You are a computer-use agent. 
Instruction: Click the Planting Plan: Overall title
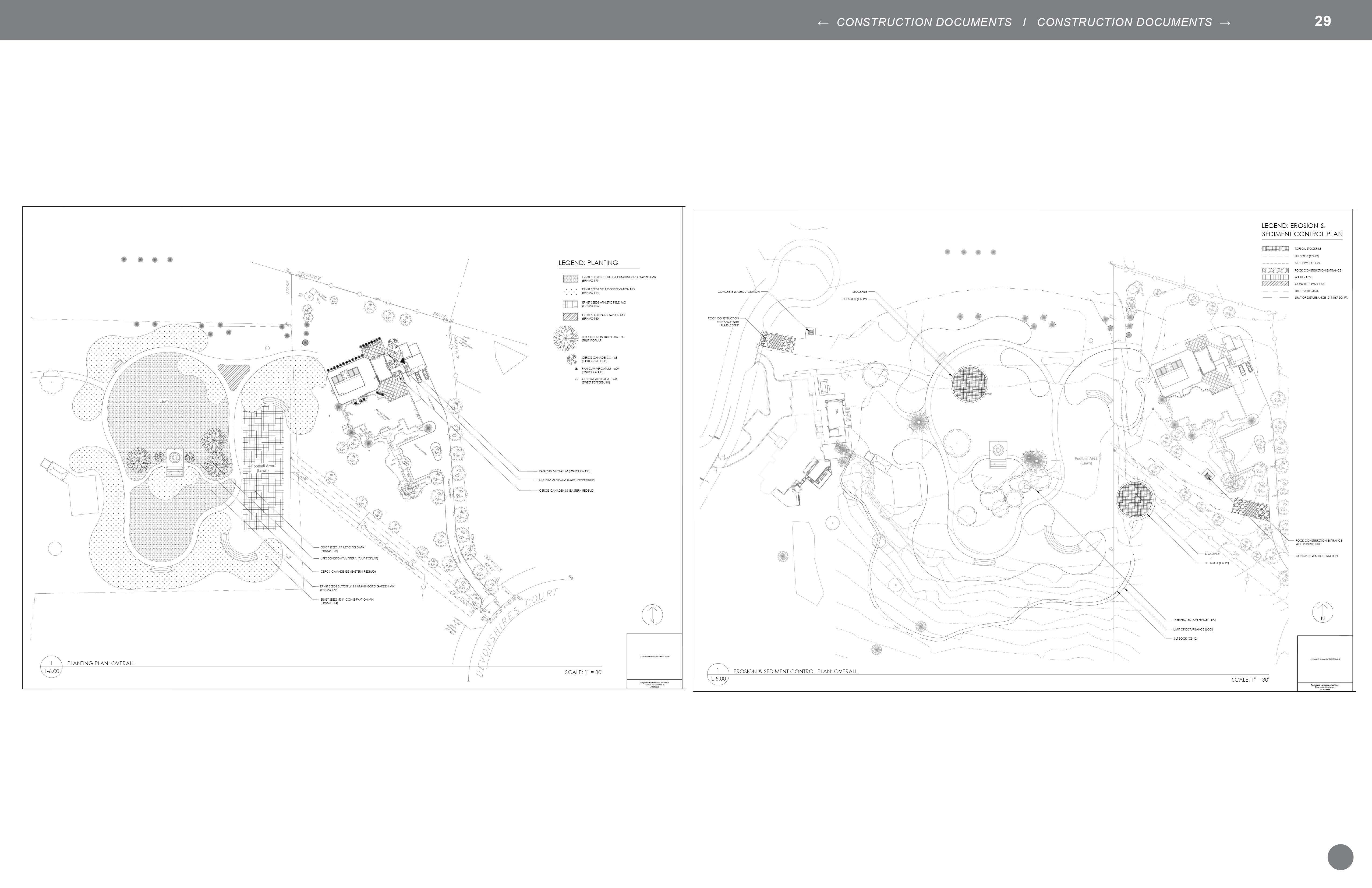click(101, 663)
